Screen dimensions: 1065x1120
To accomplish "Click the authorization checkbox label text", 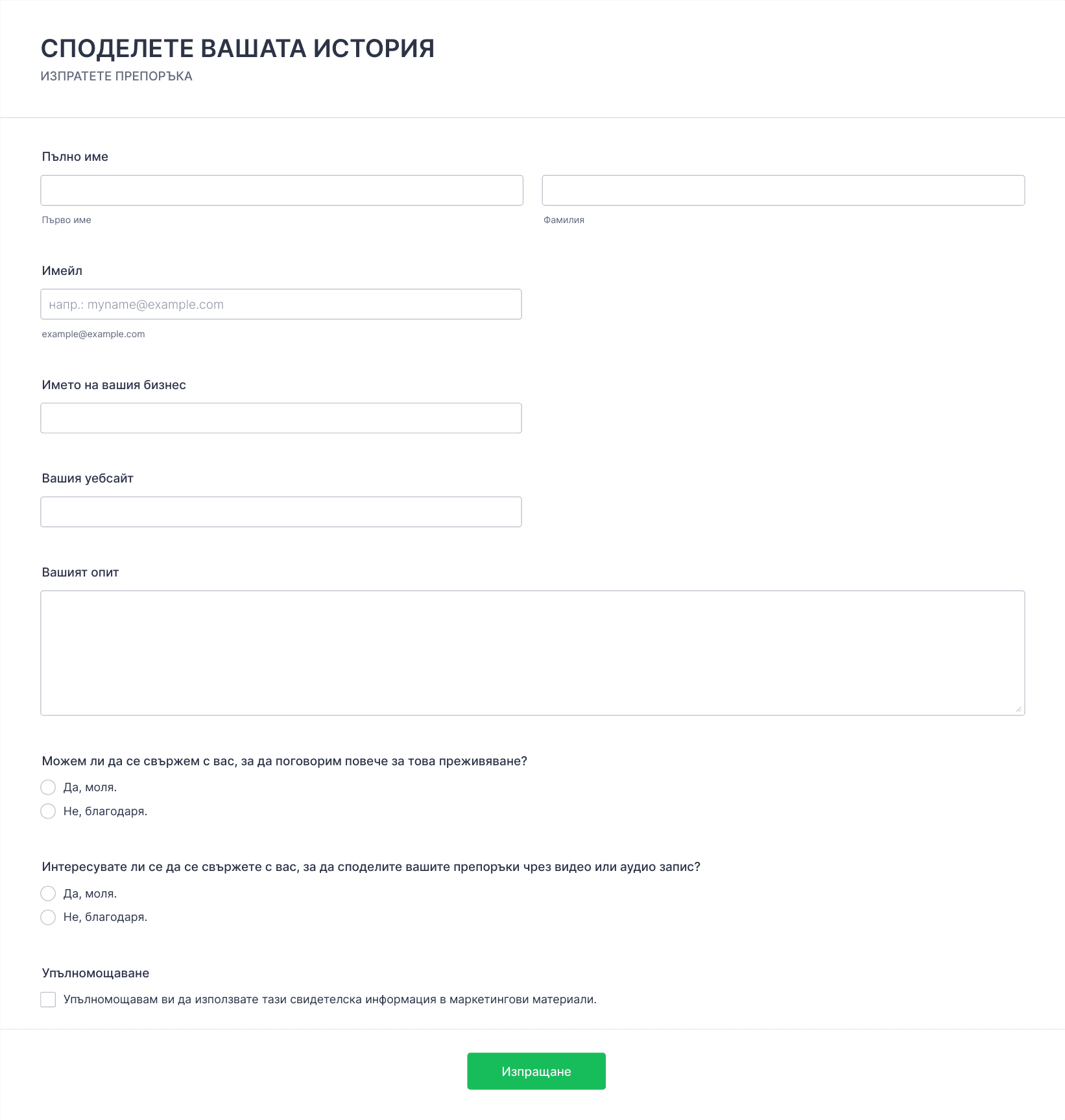I will pos(330,999).
